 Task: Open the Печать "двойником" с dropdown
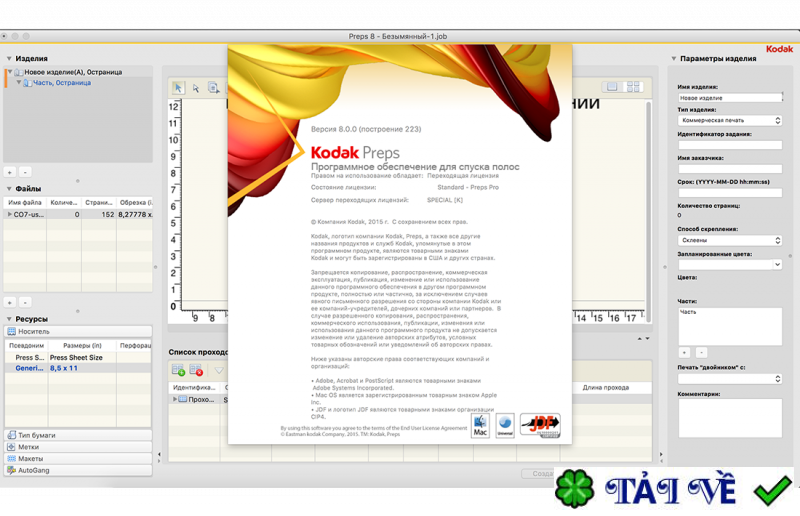point(730,379)
